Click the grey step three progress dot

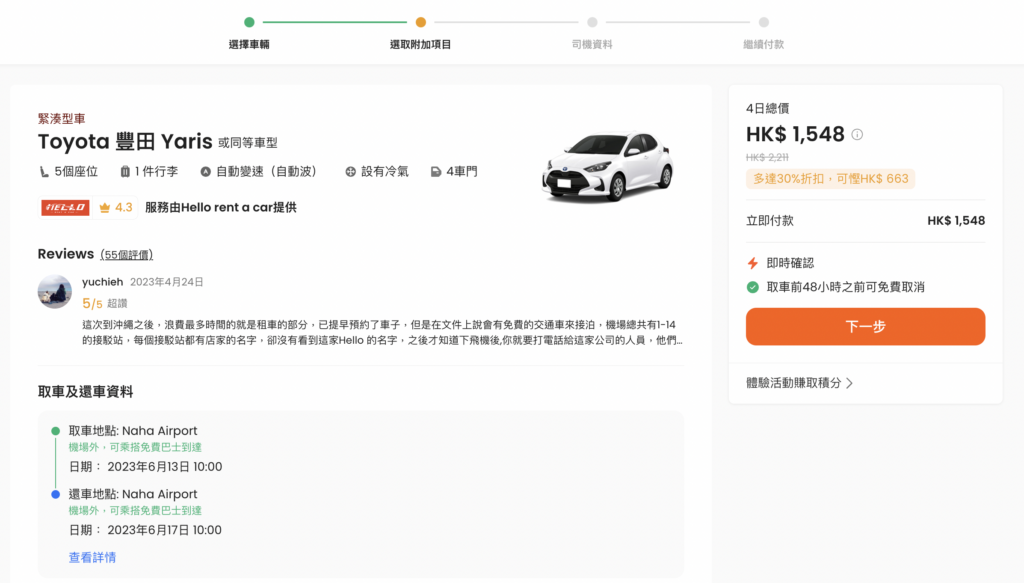pos(592,22)
